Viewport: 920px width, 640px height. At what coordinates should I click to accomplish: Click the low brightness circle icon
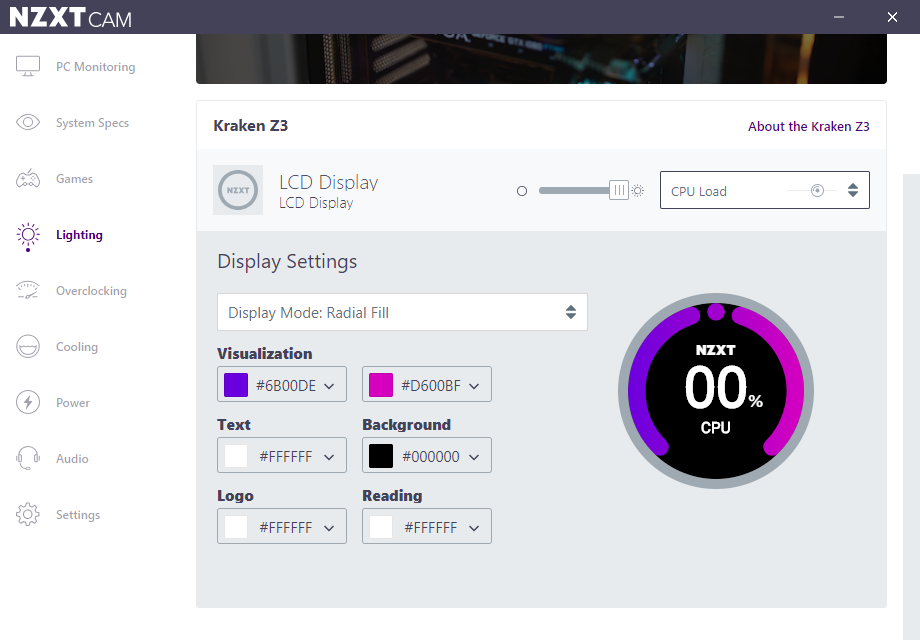point(522,191)
